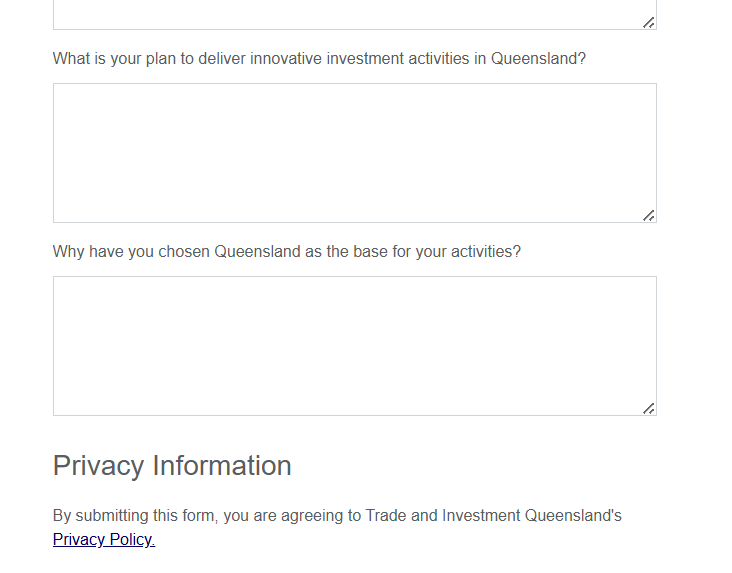
Task: Click the word 'Policy' in the privacy hyperlink
Action: (x=132, y=540)
